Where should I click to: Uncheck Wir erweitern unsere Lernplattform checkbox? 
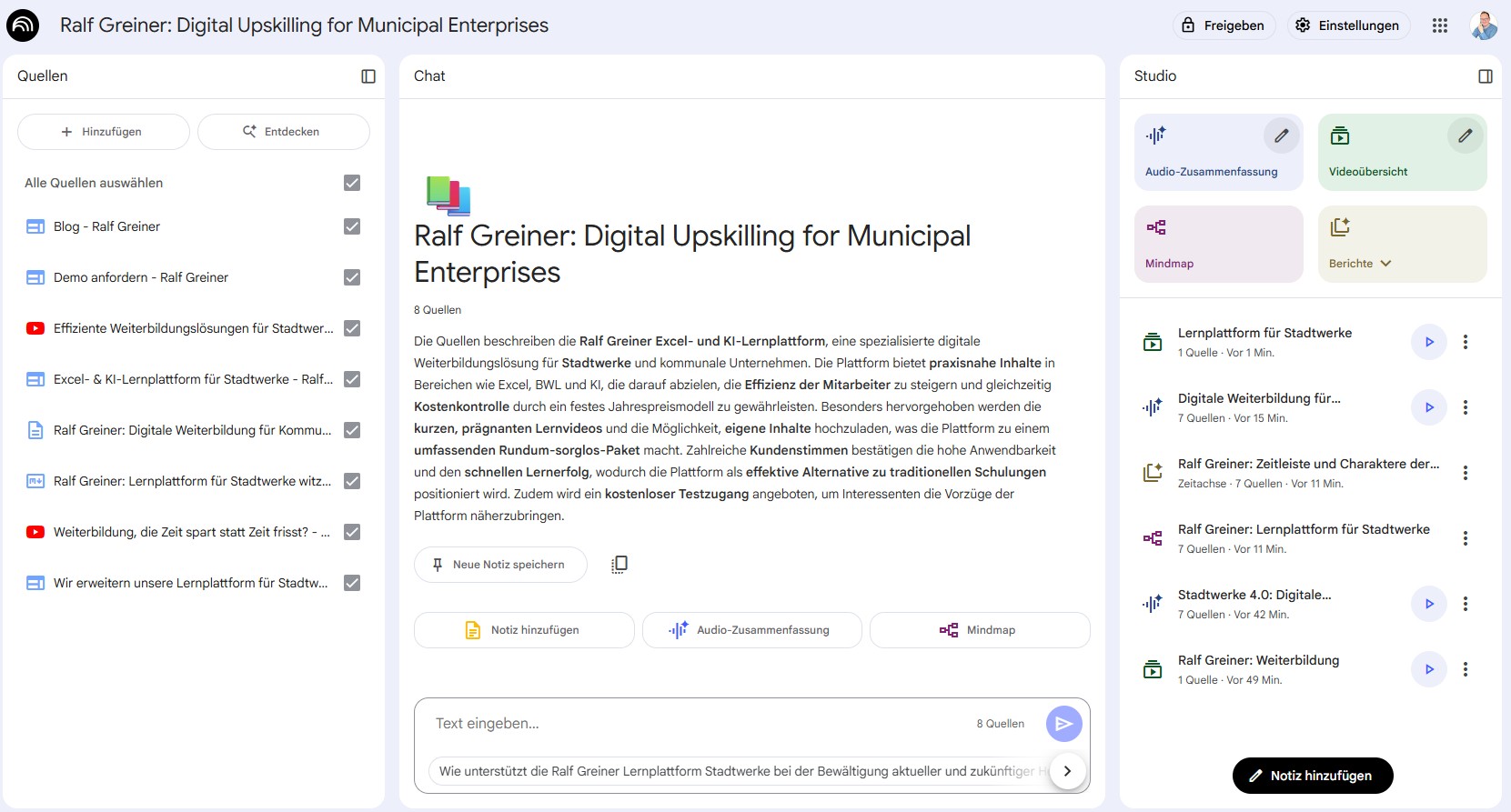352,583
